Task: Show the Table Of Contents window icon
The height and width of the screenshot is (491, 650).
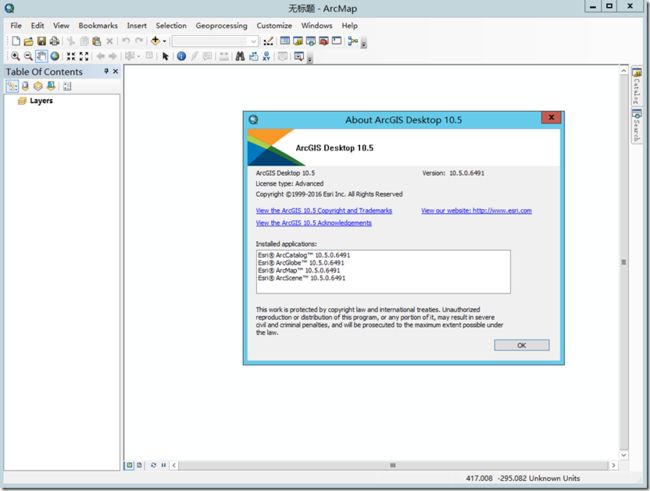Action: click(285, 41)
